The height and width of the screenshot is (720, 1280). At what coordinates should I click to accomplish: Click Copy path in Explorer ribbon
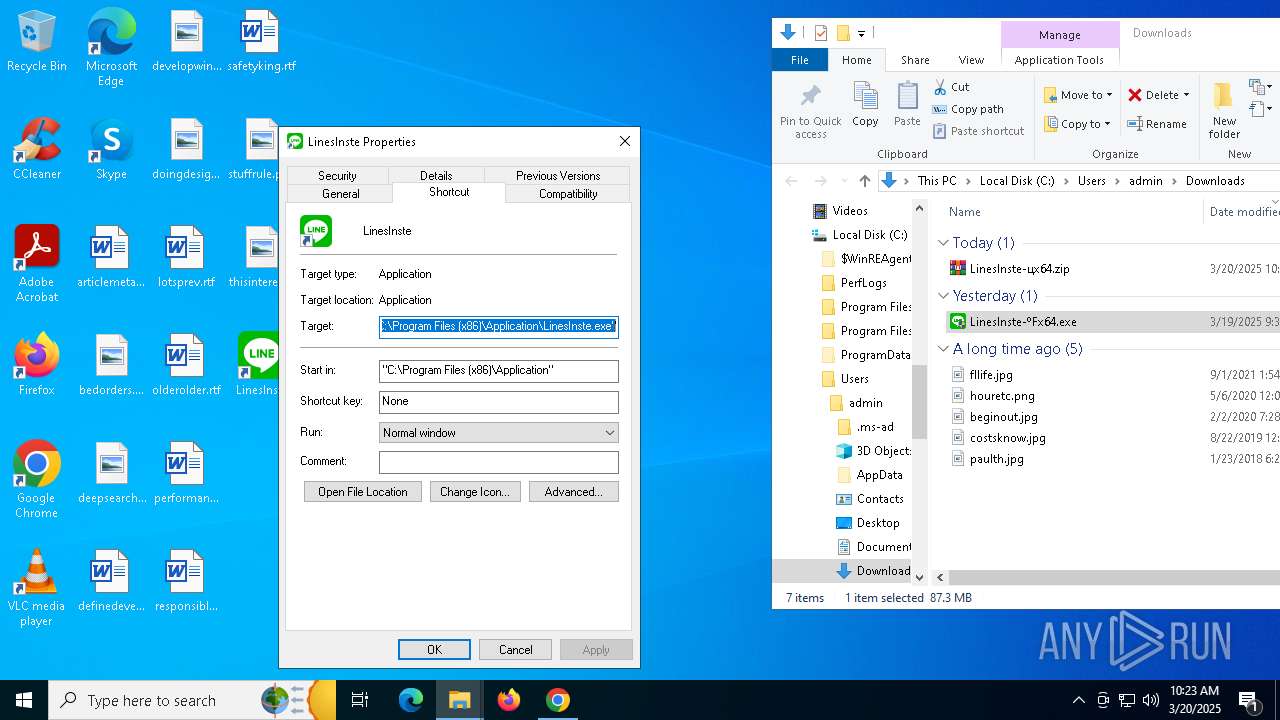pos(968,109)
